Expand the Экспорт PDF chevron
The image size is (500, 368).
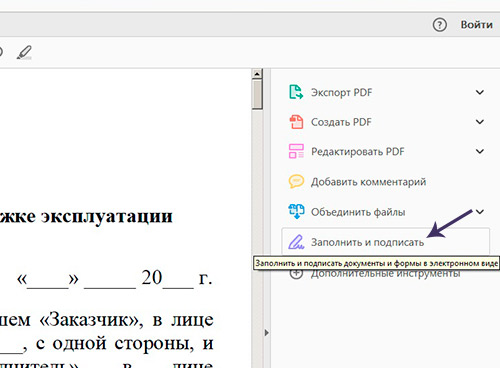click(480, 92)
